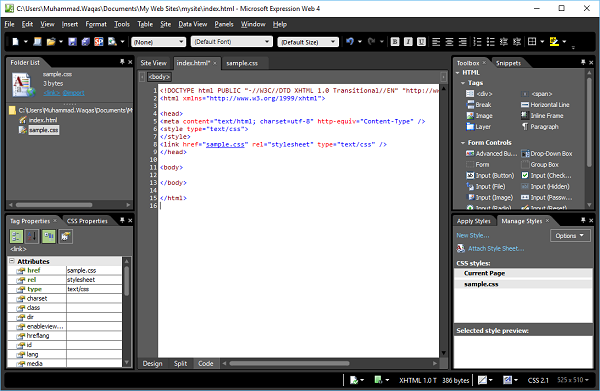Viewport: 600px width, 391px height.
Task: Open the Default Size dropdown
Action: tap(308, 42)
